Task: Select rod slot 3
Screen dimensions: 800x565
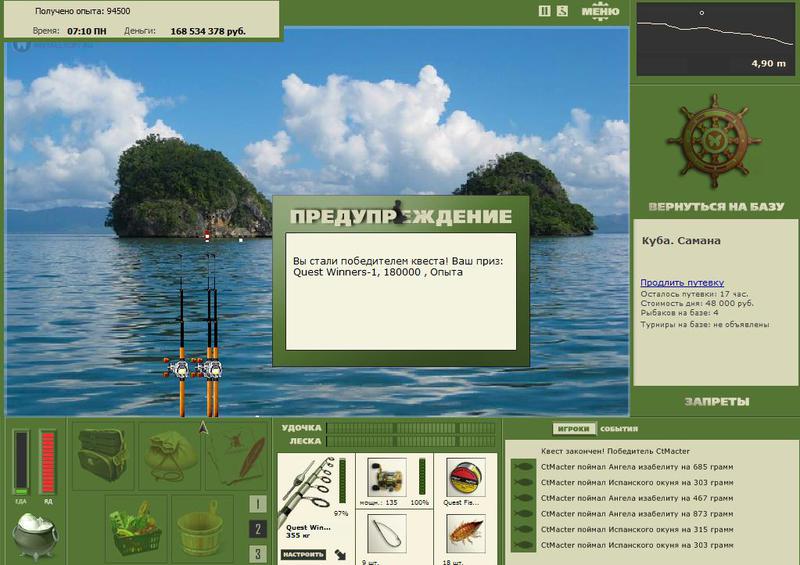Action: [x=258, y=554]
